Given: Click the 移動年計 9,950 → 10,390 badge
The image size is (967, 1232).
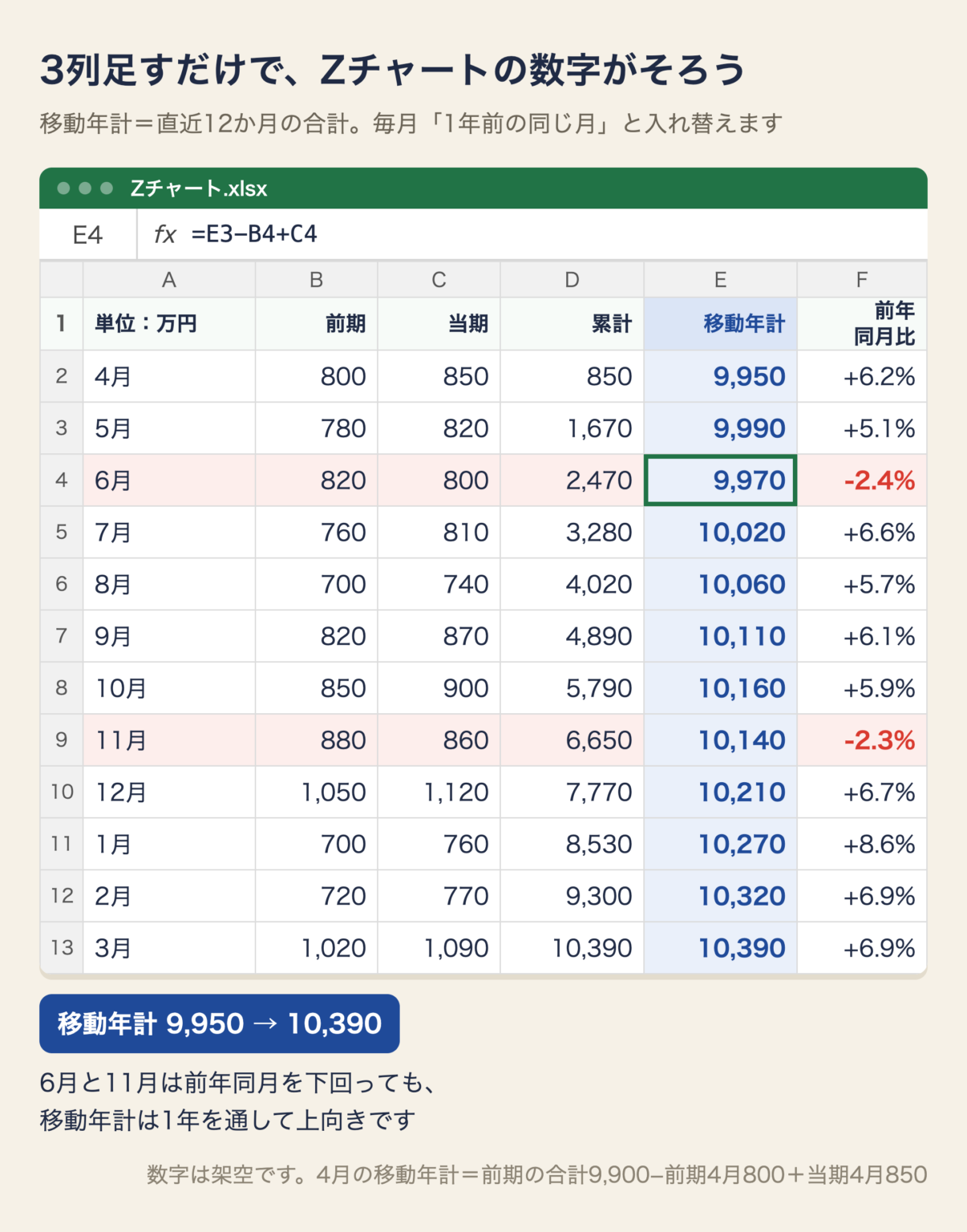Looking at the screenshot, I should pyautogui.click(x=220, y=1023).
